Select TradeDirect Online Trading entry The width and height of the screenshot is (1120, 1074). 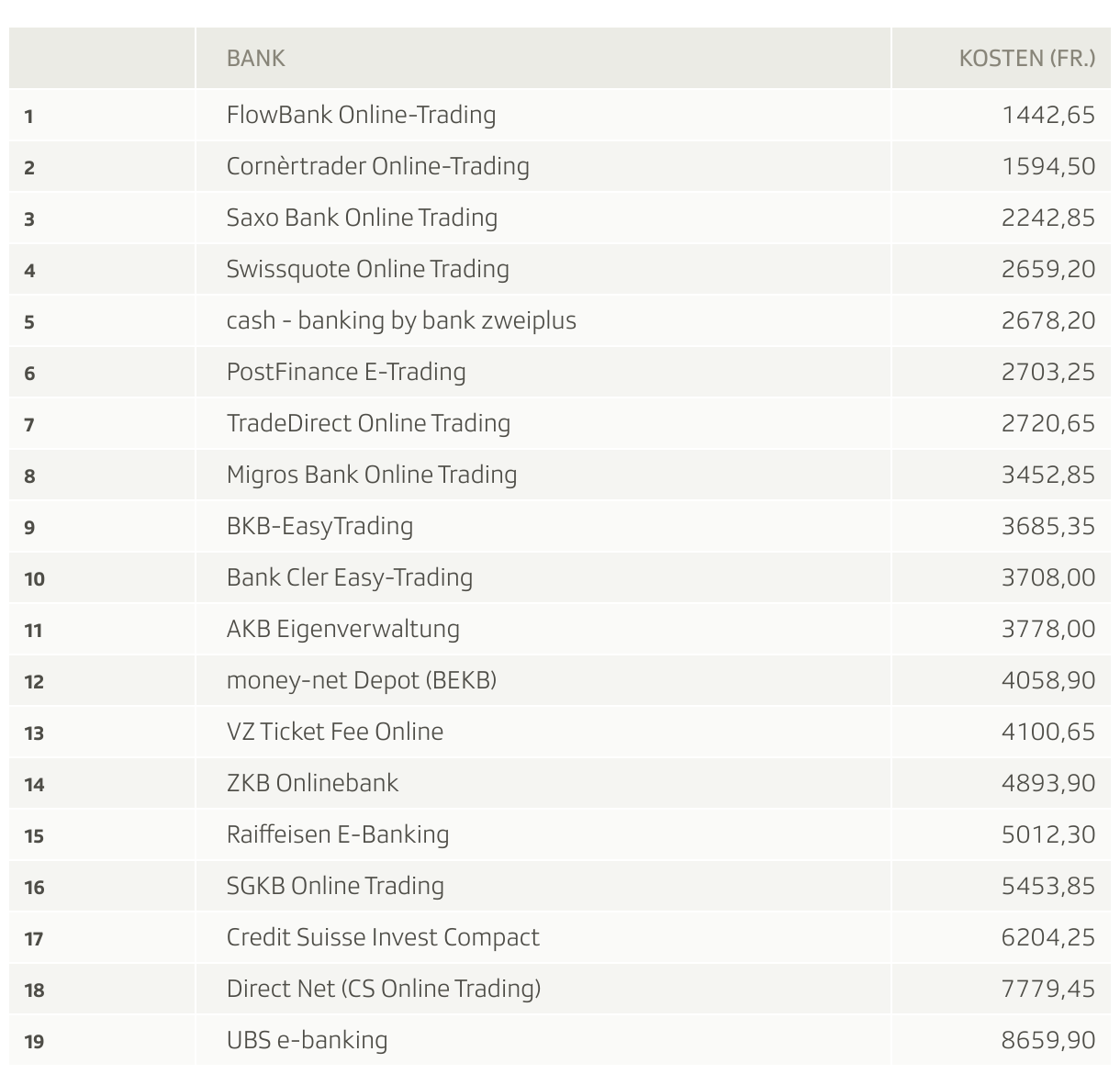pos(368,423)
